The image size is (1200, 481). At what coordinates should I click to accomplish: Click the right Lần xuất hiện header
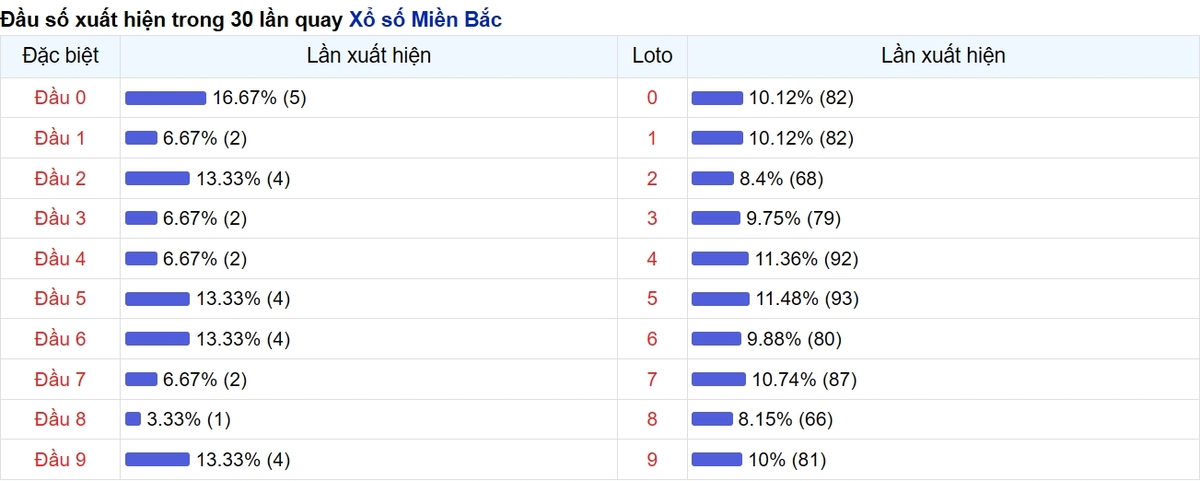pyautogui.click(x=943, y=56)
